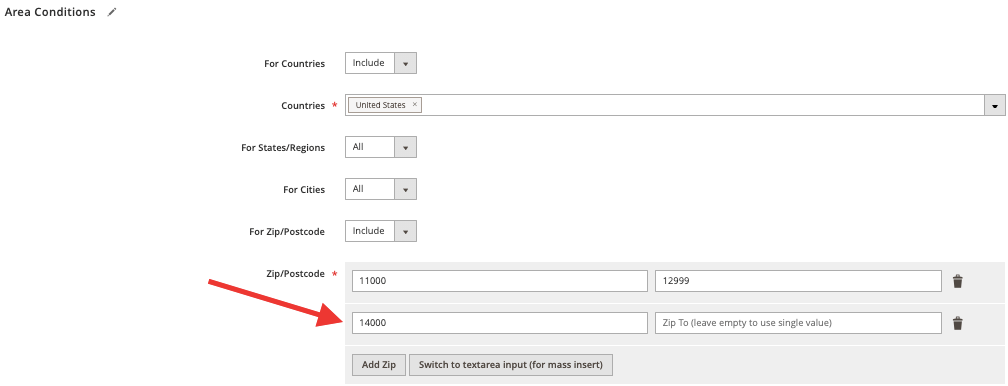Delete the 14000 zip row with trash icon
The image size is (1008, 386).
coord(958,323)
